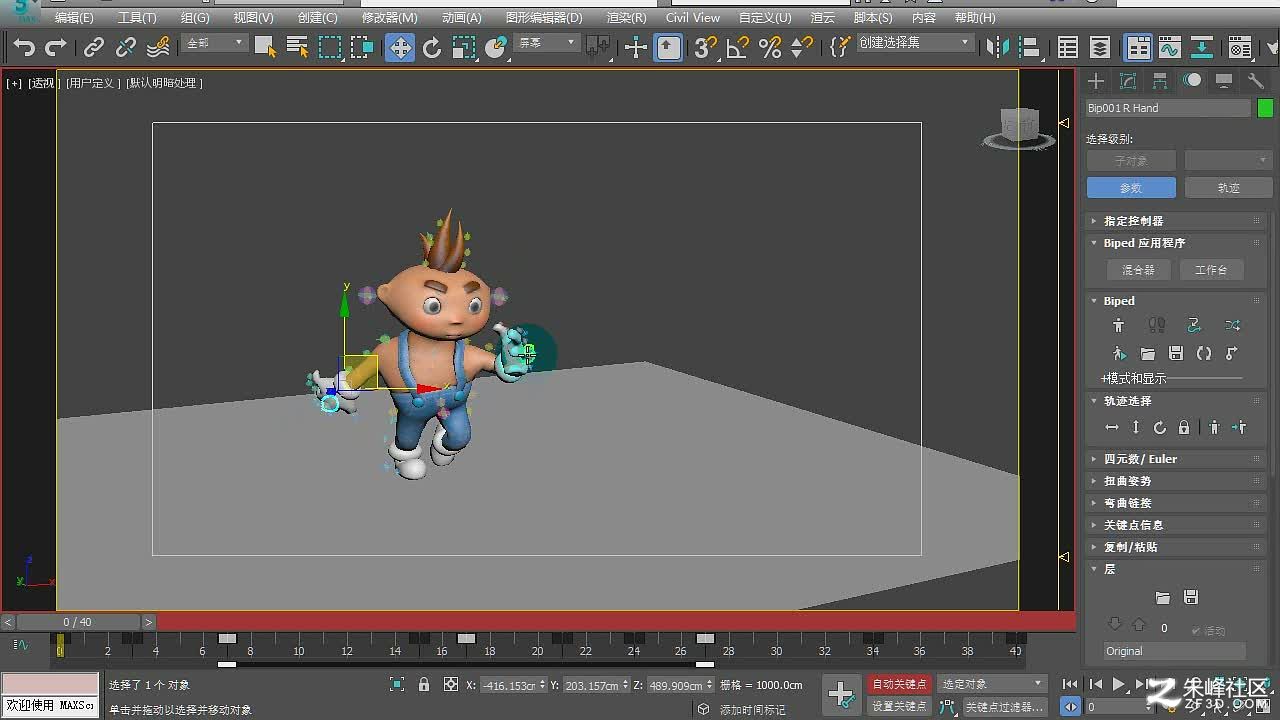
Task: Toggle the Percent Snap button
Action: click(x=770, y=47)
